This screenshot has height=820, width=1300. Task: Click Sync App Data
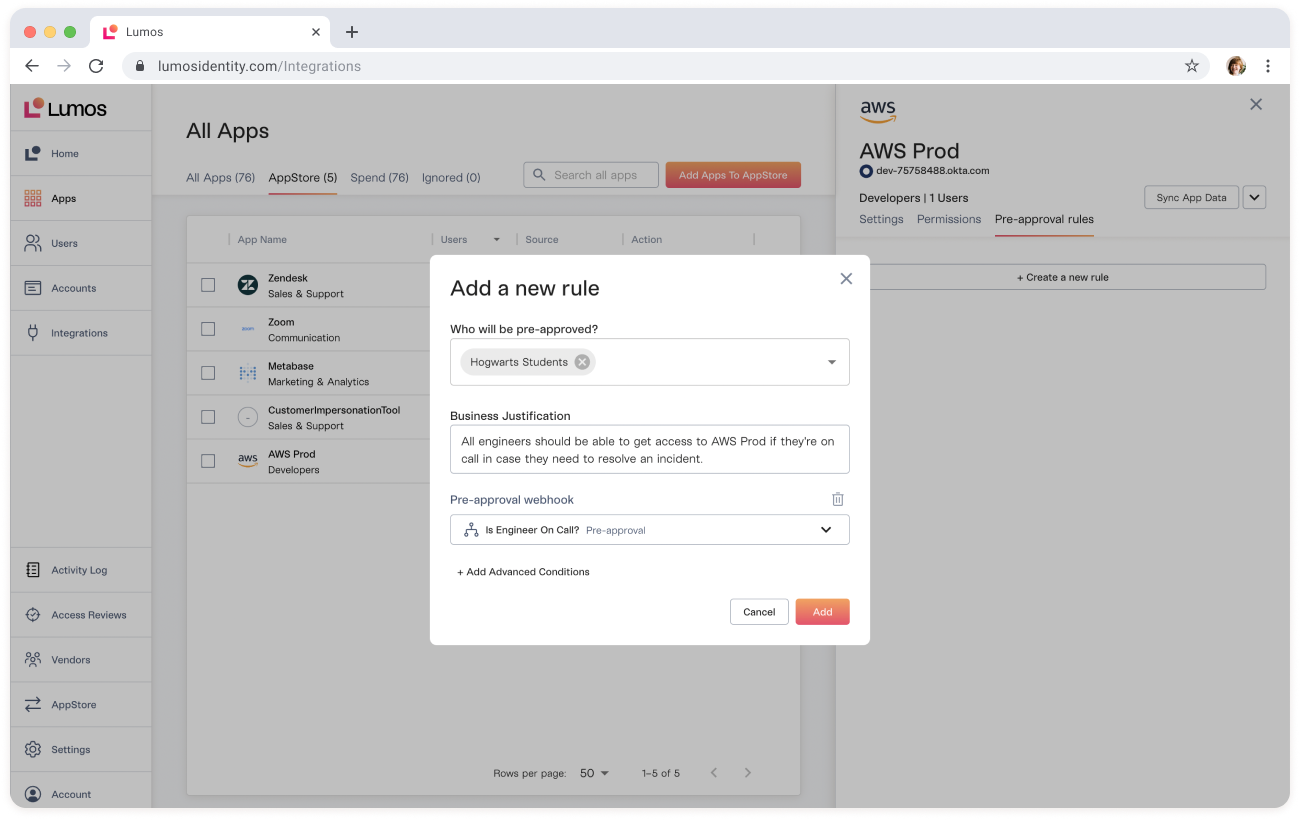1191,198
